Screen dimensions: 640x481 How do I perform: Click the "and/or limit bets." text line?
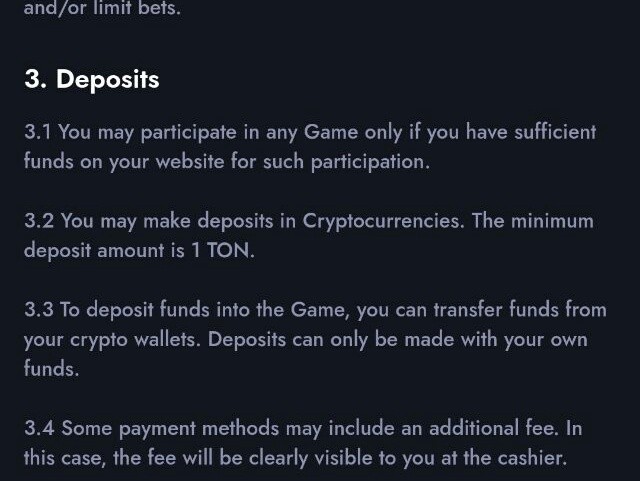pos(102,8)
